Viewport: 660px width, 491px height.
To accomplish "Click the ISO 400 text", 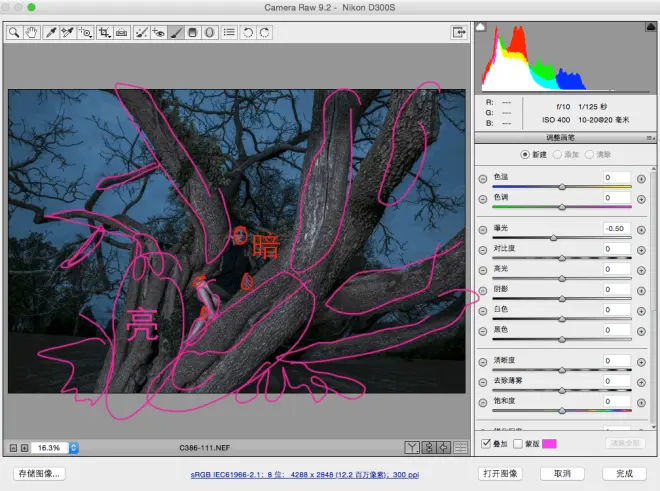I will [556, 120].
